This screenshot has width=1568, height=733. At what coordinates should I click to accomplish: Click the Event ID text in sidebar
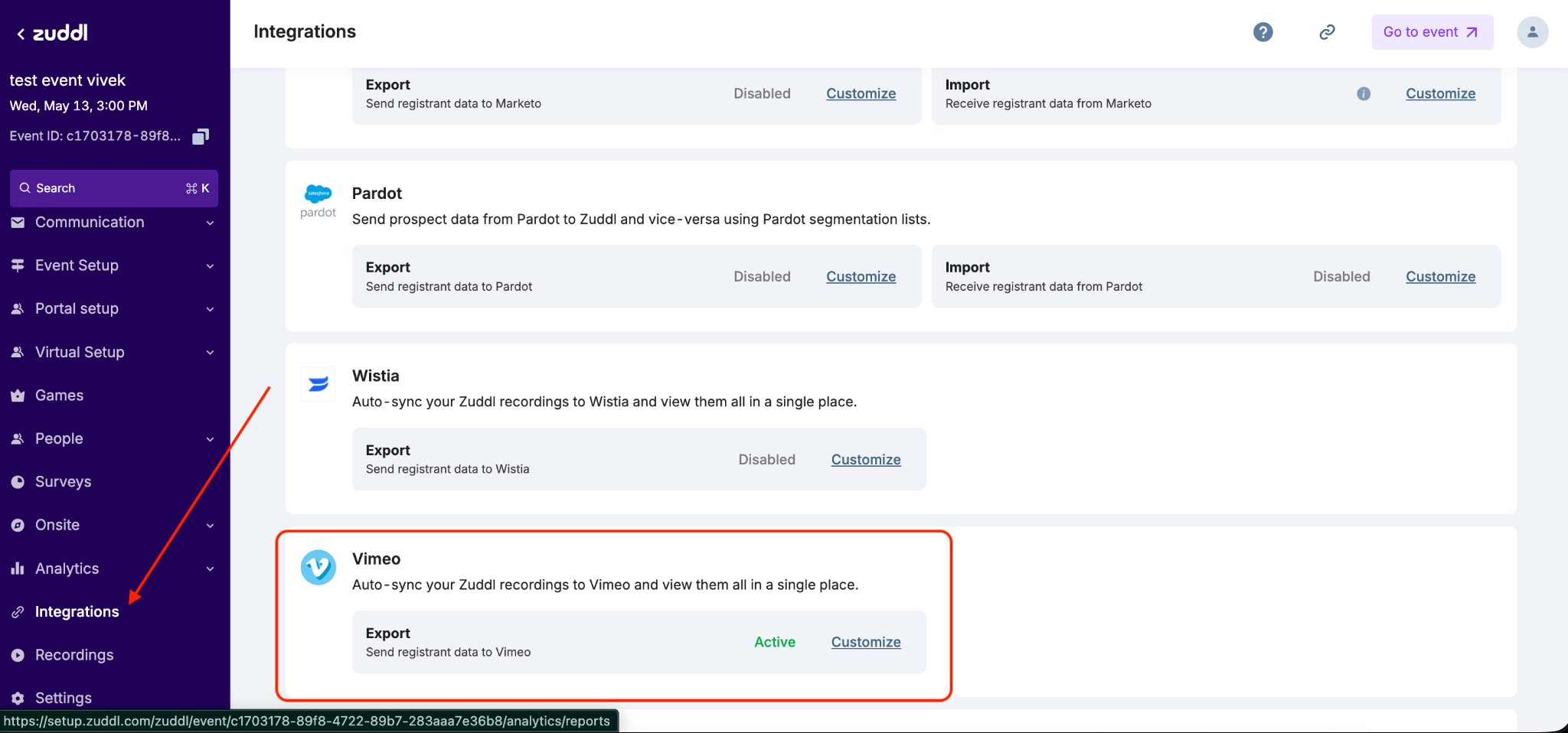pos(95,136)
